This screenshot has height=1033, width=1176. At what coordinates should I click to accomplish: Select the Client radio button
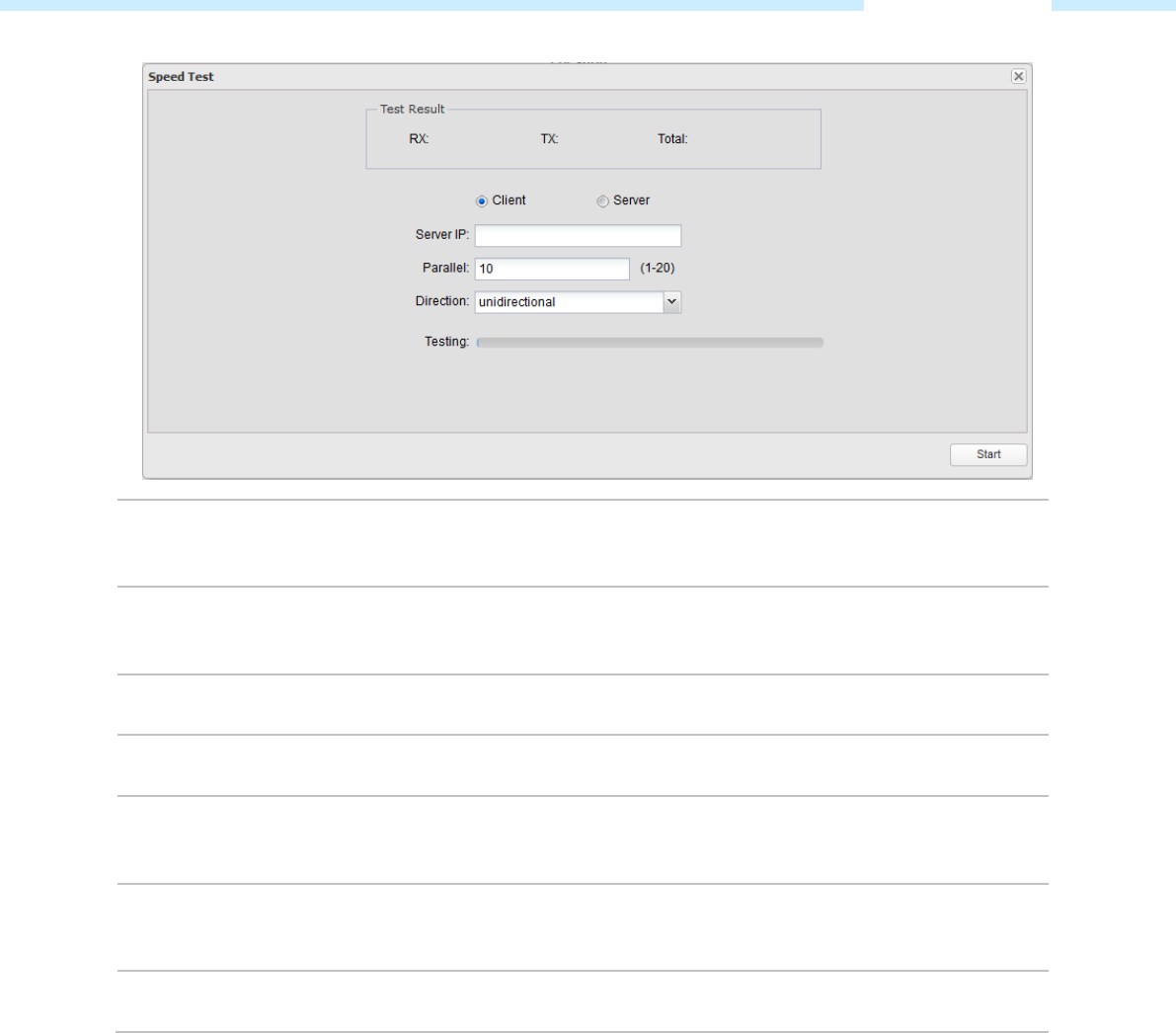tap(482, 201)
